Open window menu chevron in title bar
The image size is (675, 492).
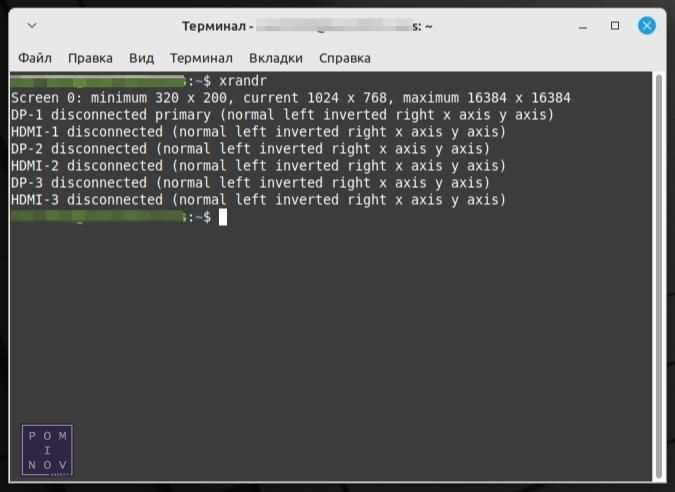click(x=32, y=26)
